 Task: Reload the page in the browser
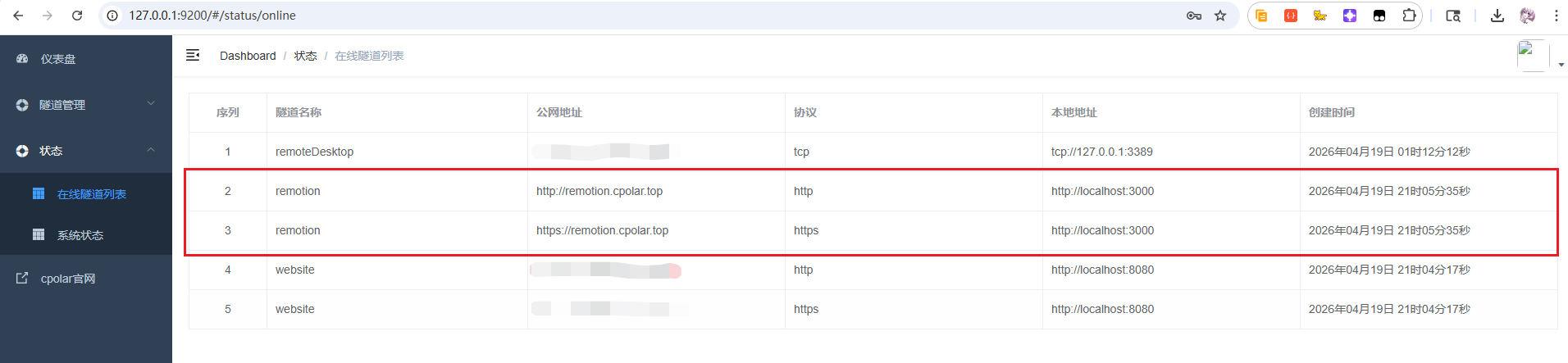77,16
